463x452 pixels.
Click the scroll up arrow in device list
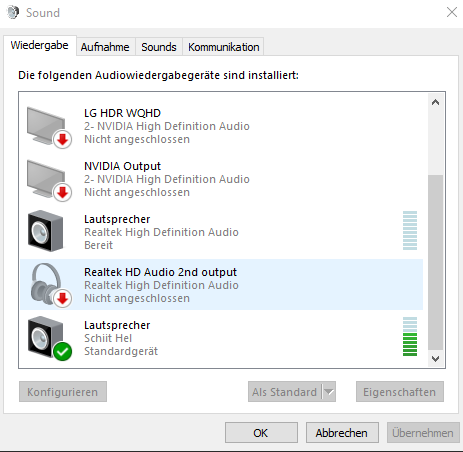tap(435, 102)
